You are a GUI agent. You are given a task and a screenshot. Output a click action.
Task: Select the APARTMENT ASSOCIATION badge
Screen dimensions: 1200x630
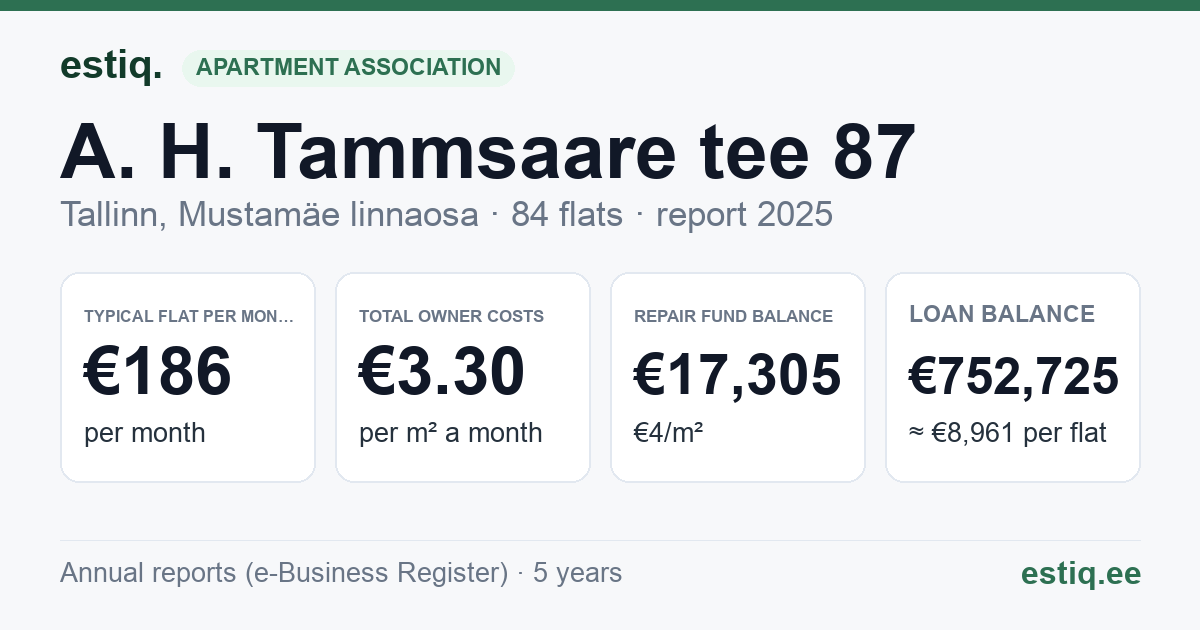(348, 68)
